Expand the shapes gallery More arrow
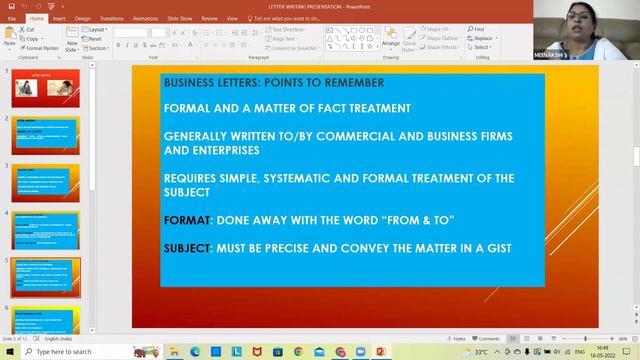This screenshot has height=360, width=640. 378,48
